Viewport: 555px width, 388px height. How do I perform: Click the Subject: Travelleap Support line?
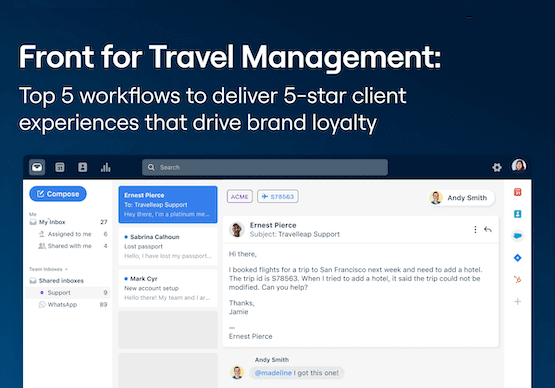coord(294,234)
